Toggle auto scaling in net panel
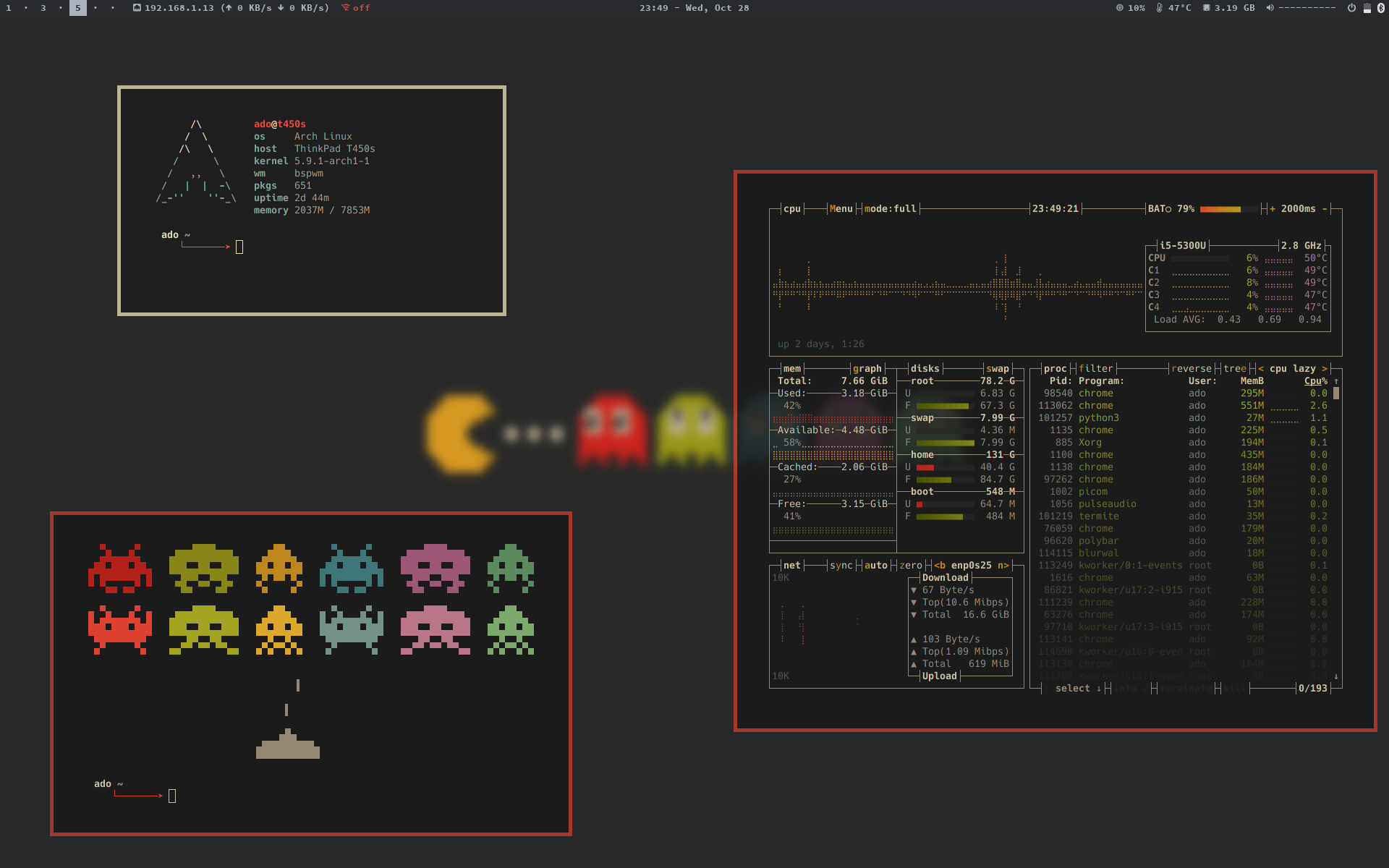Image resolution: width=1389 pixels, height=868 pixels. 875,566
